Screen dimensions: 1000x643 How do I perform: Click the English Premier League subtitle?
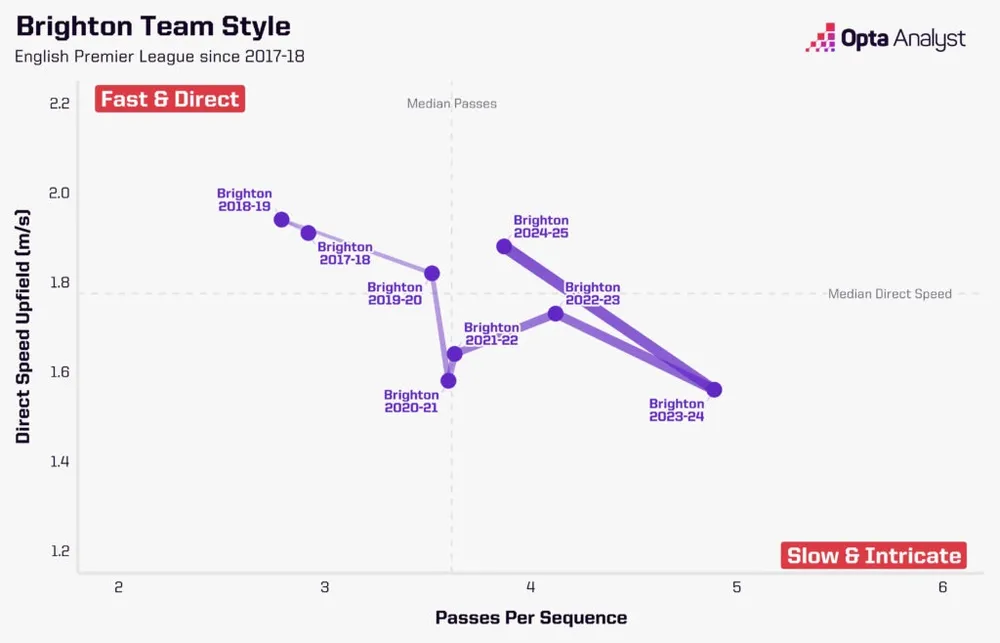pos(159,56)
